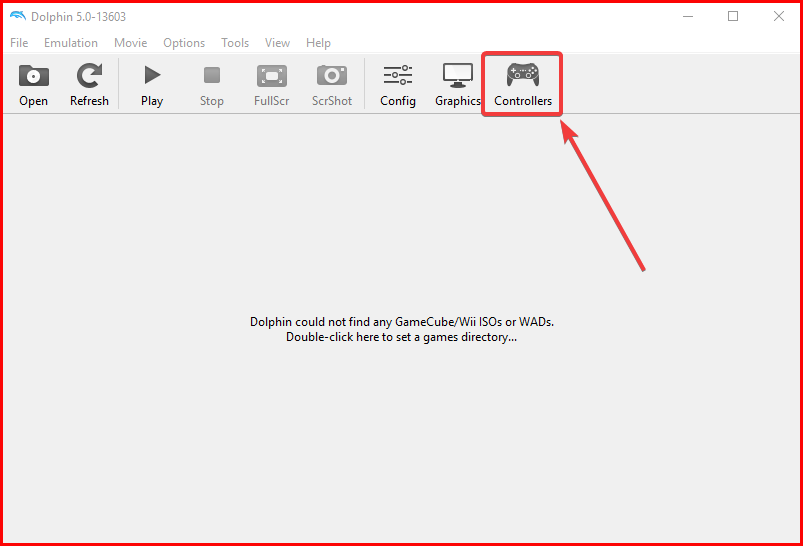Maximize the Dolphin window

tap(733, 16)
